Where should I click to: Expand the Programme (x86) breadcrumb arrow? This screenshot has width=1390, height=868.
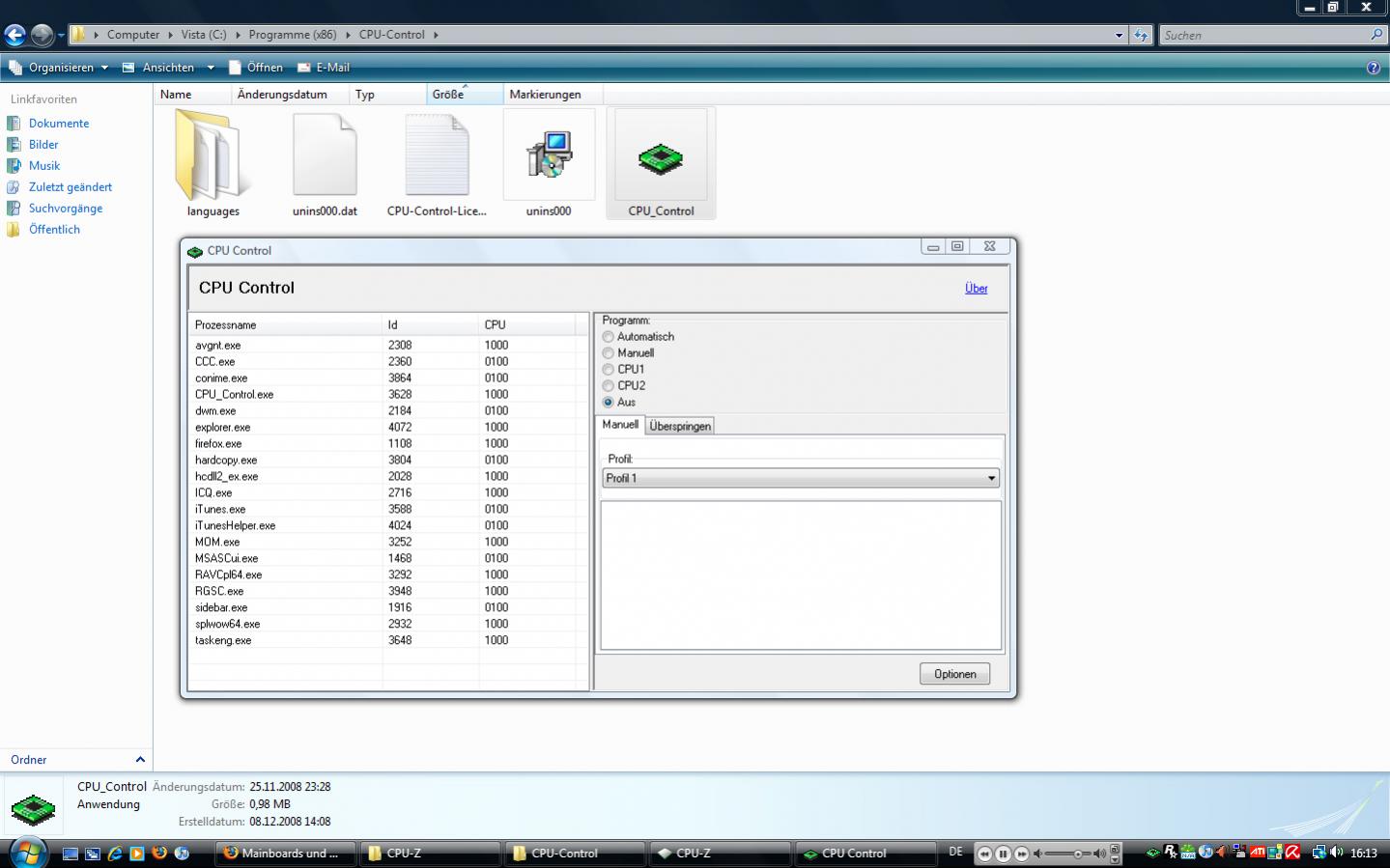click(x=348, y=35)
